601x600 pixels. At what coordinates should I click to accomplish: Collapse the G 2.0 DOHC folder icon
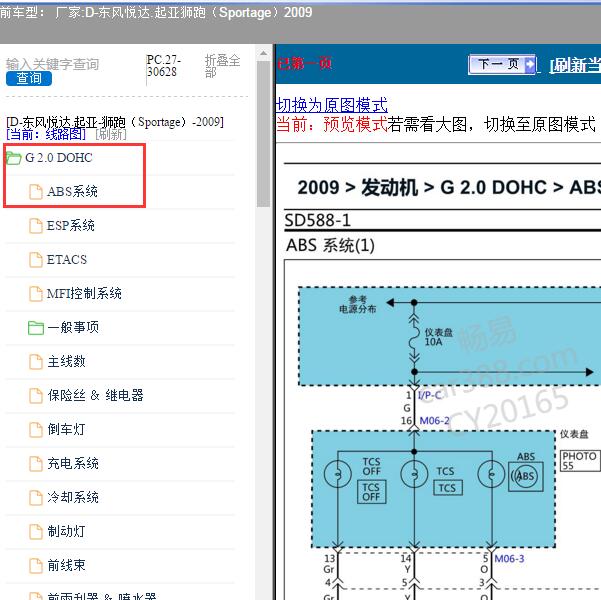tap(13, 158)
